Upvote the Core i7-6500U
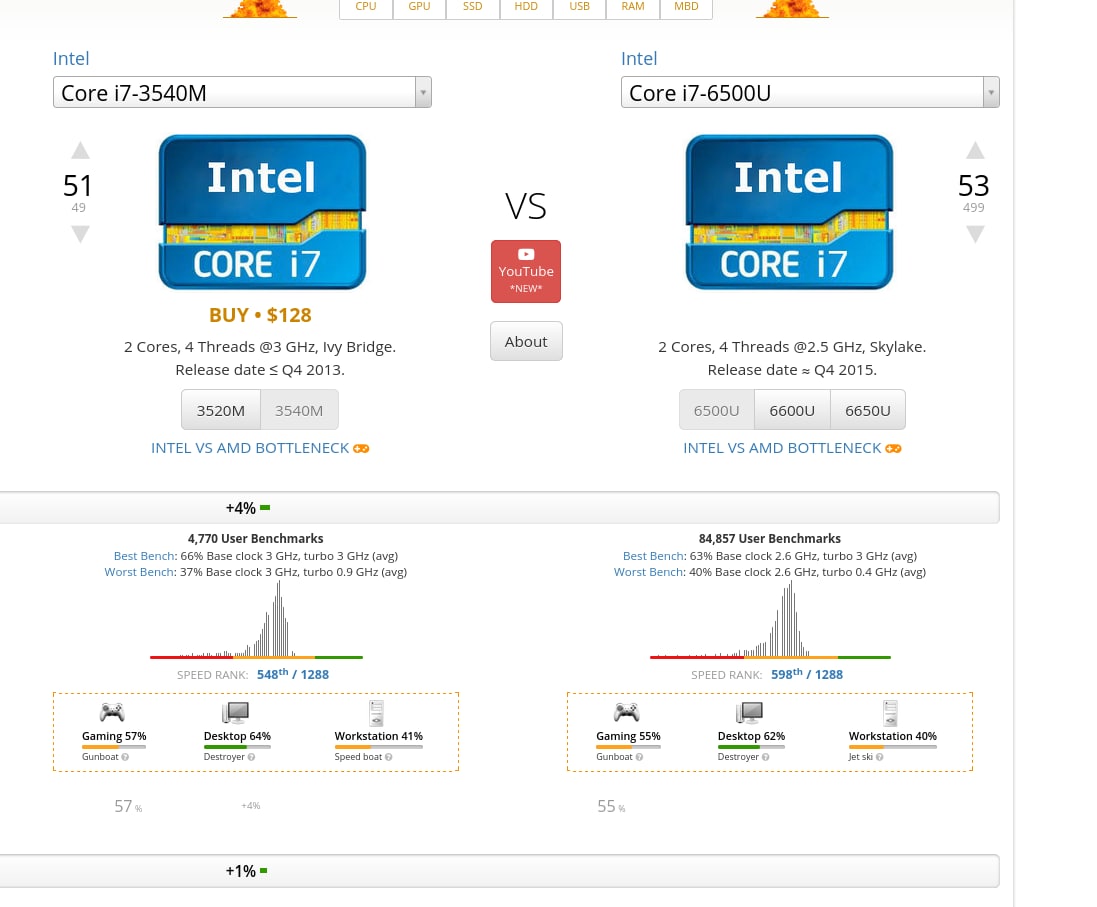 [x=975, y=150]
